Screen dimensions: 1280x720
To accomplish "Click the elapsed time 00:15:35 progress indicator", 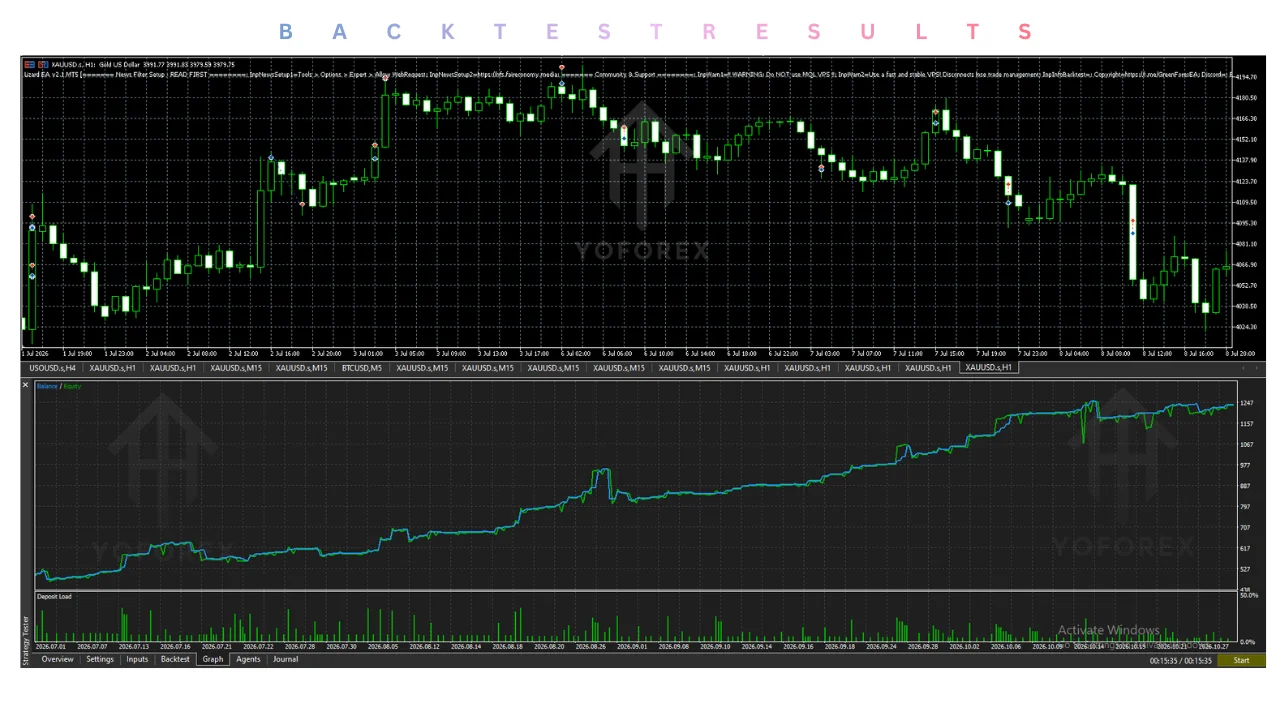I will pos(1181,661).
